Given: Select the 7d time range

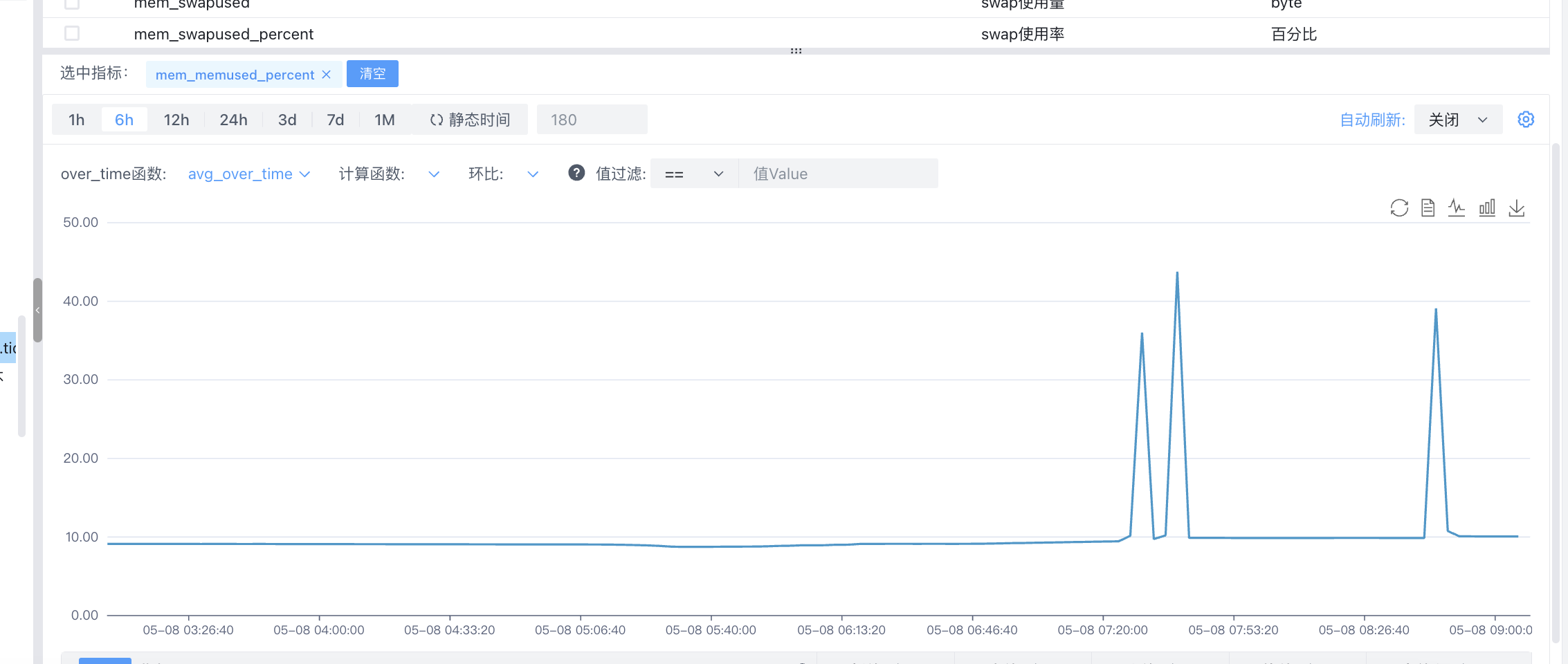Looking at the screenshot, I should (x=336, y=120).
